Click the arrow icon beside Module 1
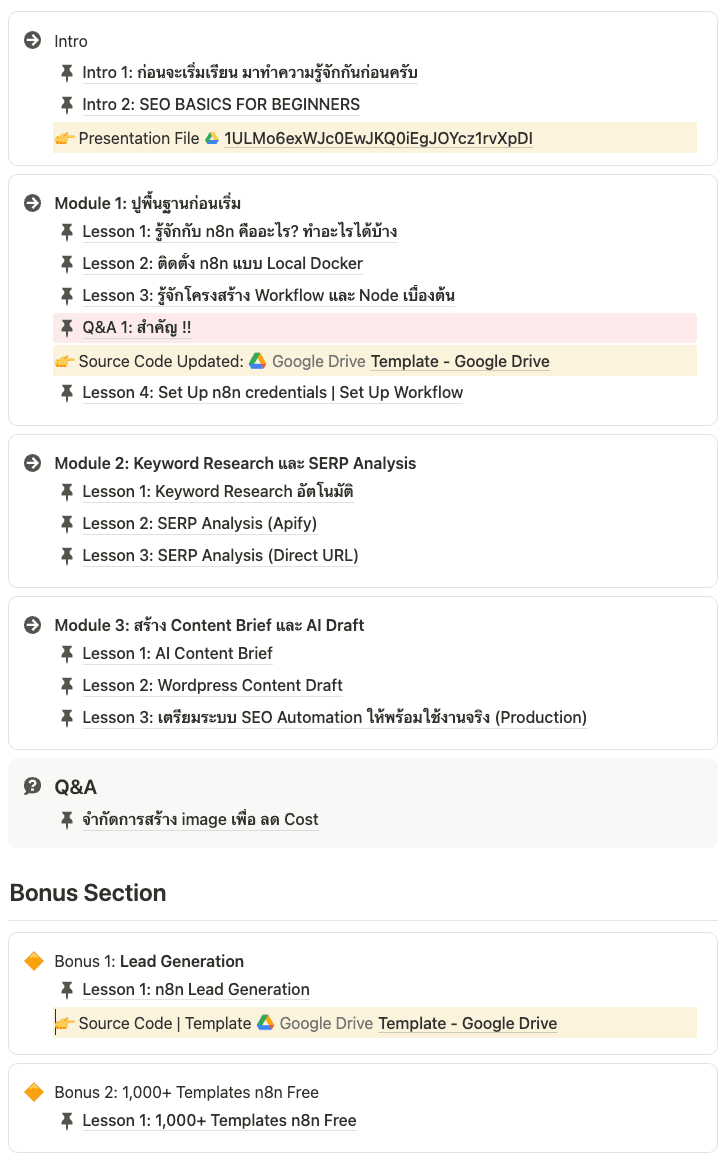This screenshot has width=726, height=1162. tap(32, 203)
